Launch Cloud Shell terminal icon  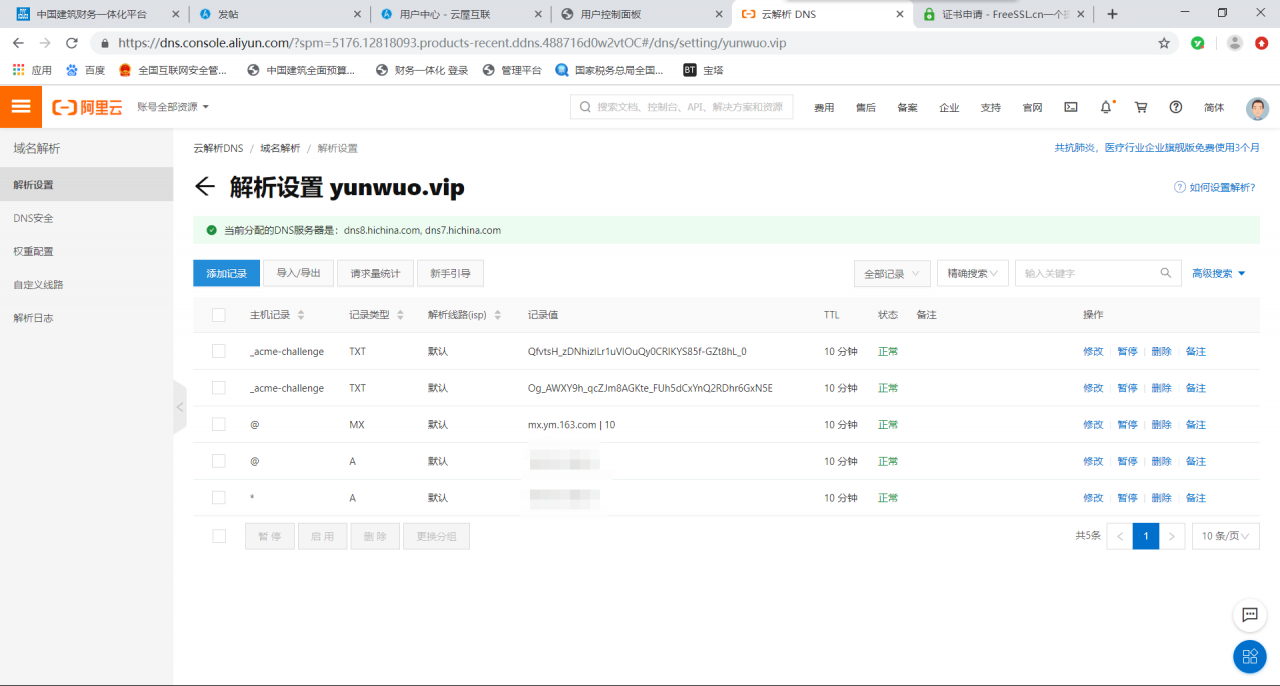point(1071,107)
